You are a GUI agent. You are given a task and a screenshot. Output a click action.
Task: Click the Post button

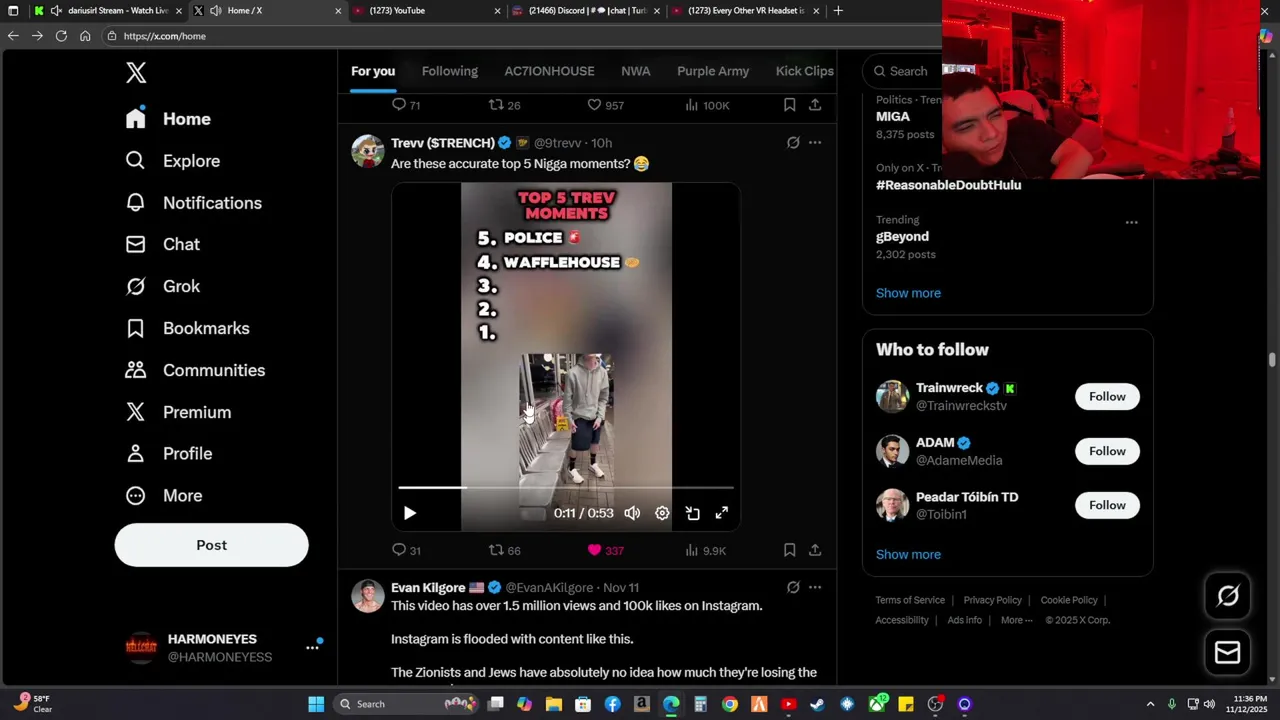point(211,545)
